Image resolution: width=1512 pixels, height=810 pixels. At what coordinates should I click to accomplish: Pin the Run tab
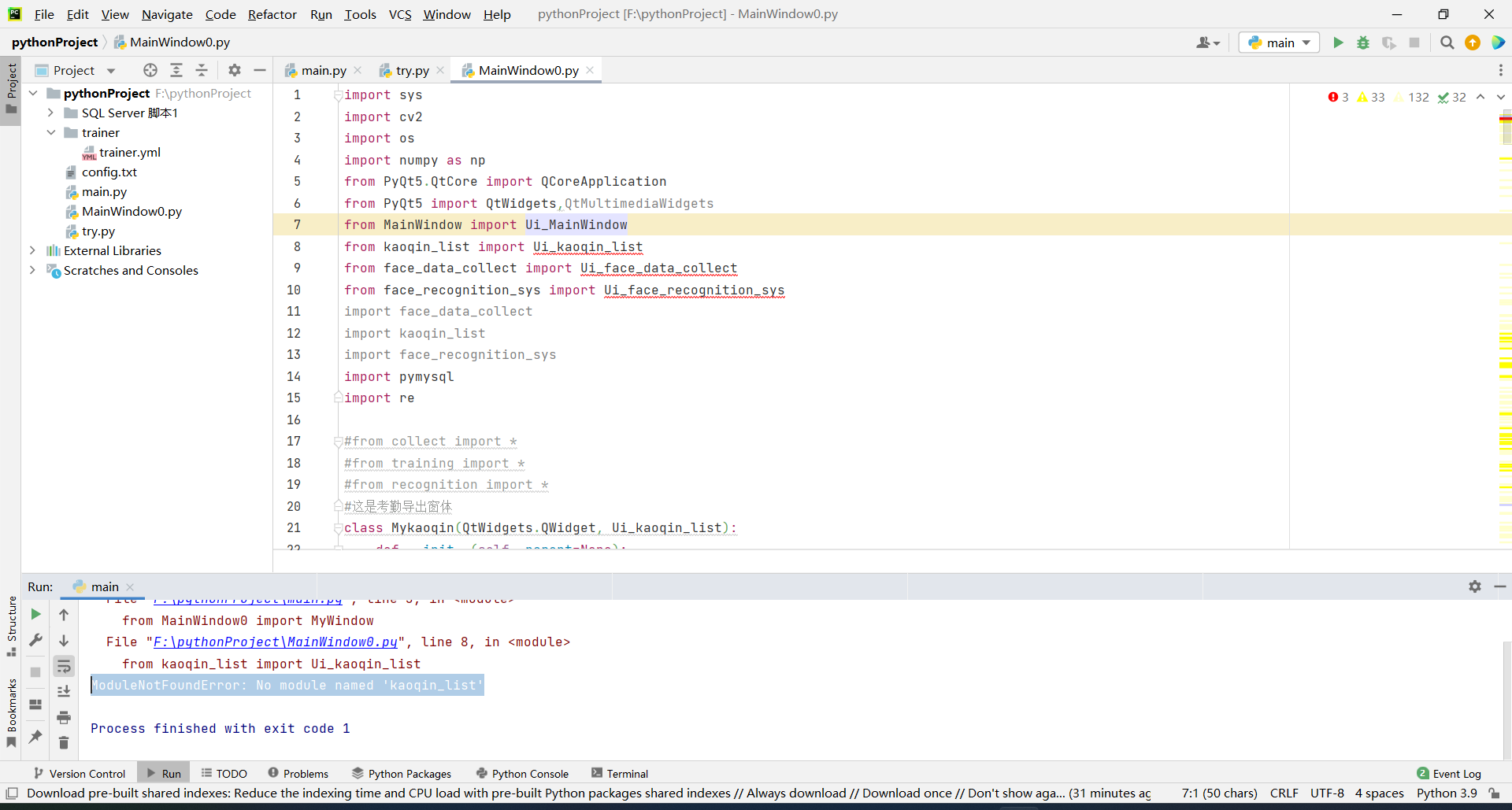point(35,737)
